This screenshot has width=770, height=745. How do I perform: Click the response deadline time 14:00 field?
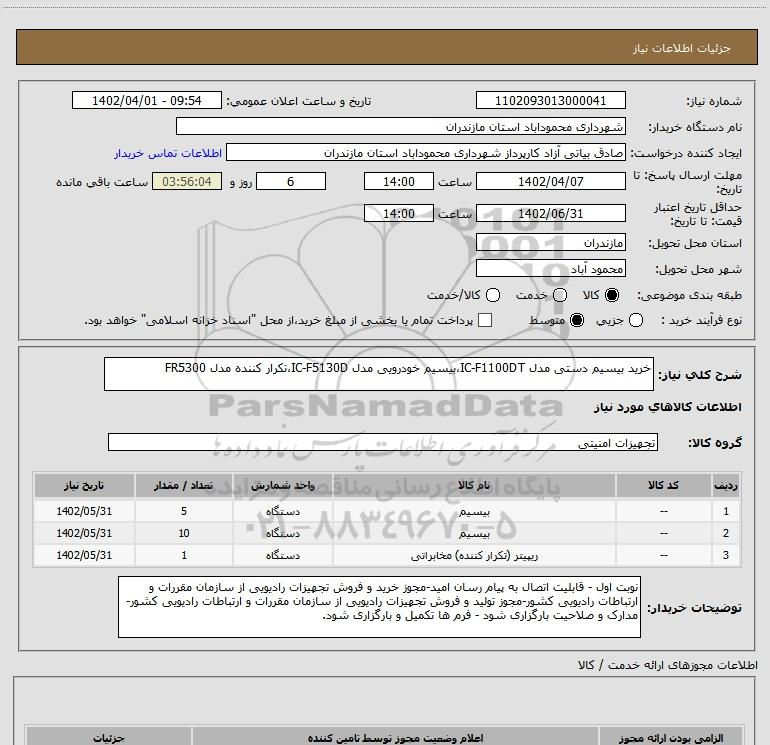click(x=399, y=181)
